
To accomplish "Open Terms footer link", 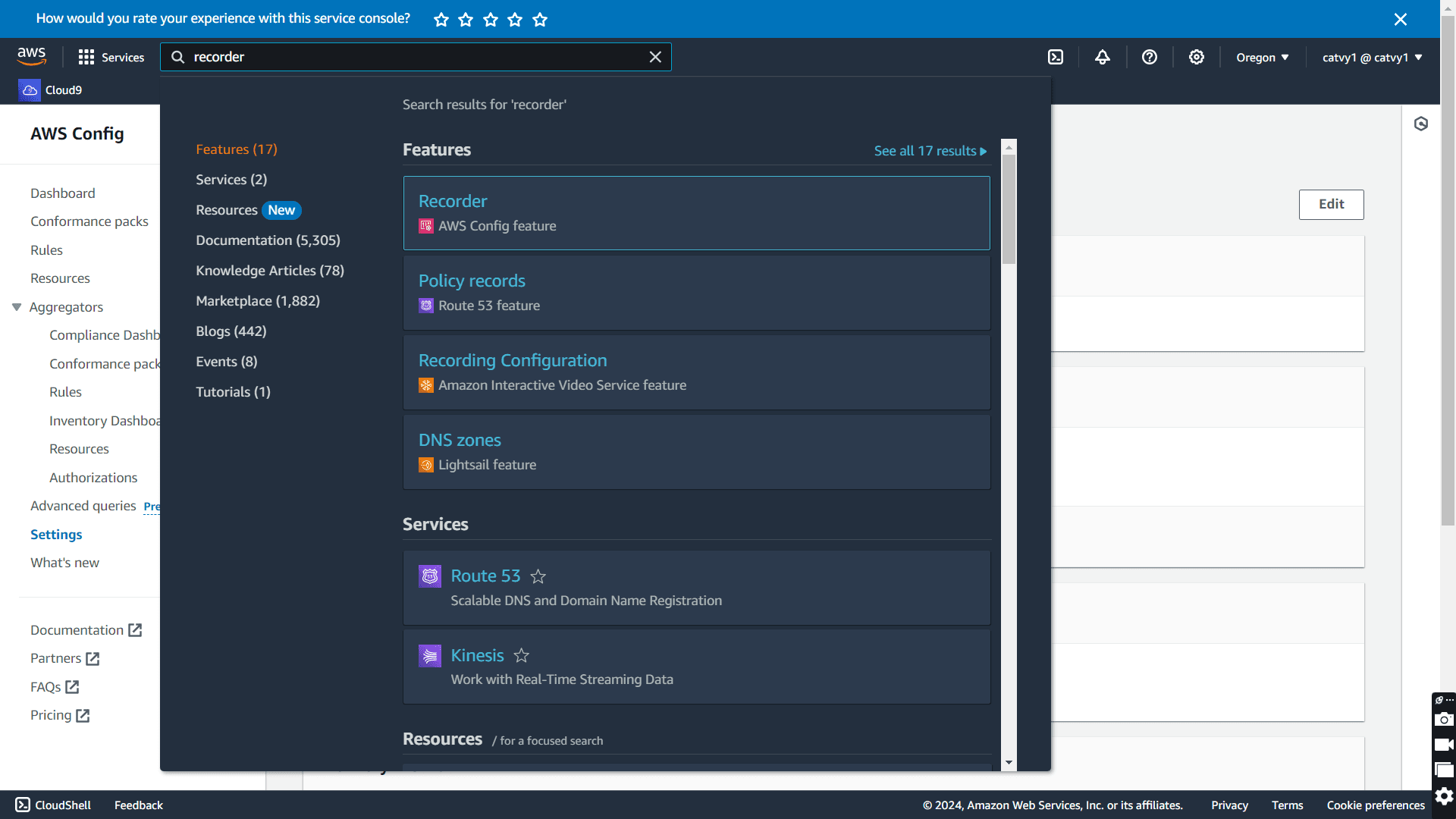I will (x=1287, y=805).
